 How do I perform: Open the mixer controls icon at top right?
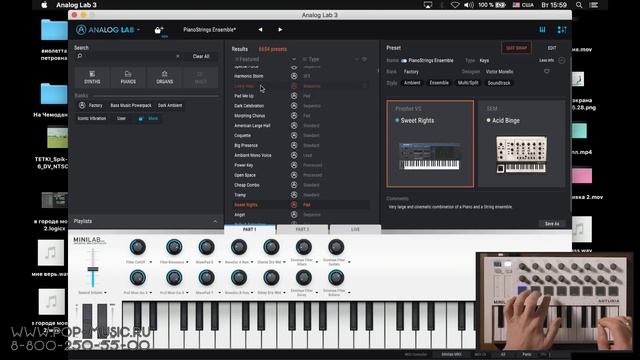(x=562, y=30)
